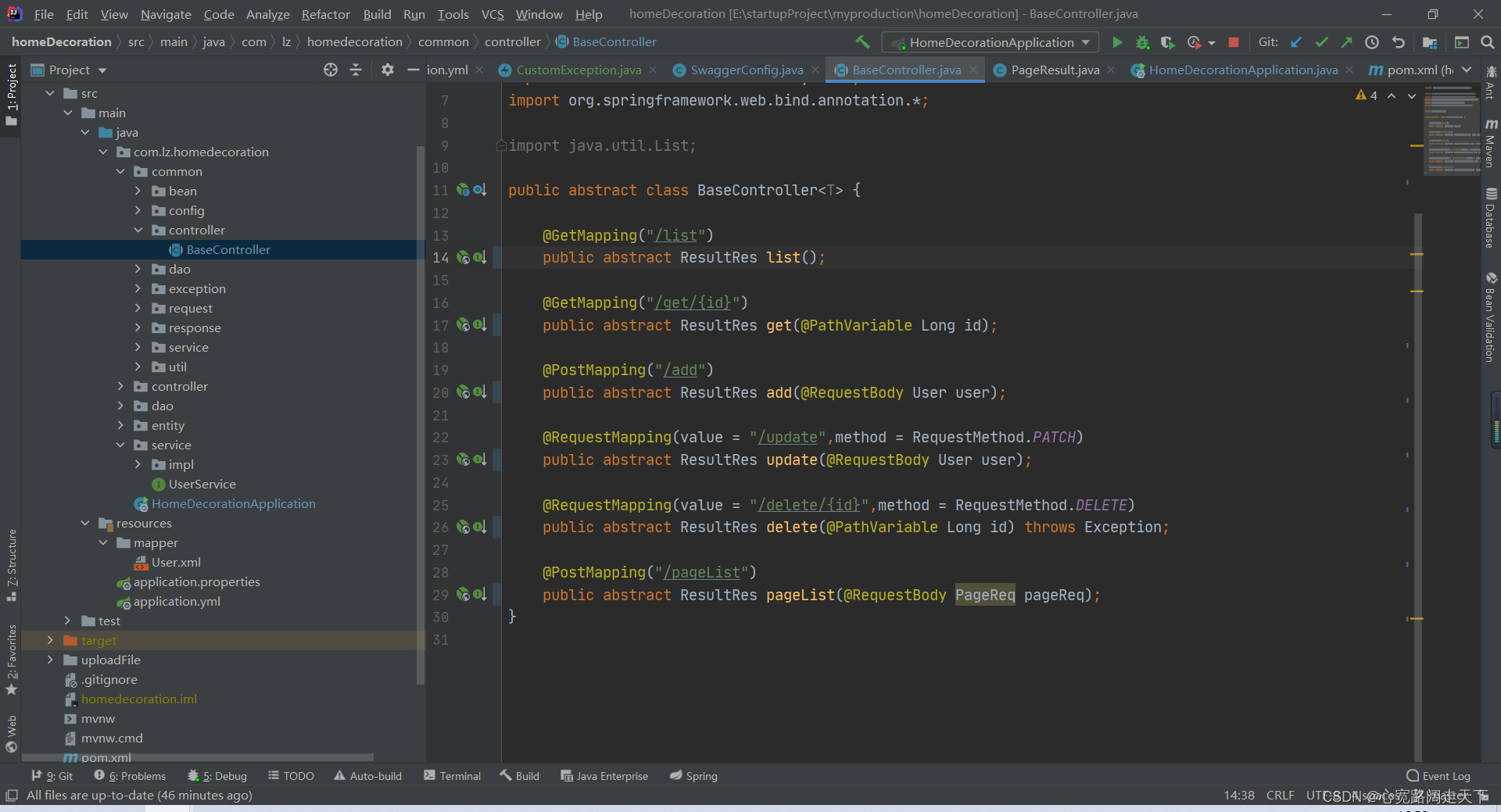Toggle the Favorites tool window button
1501x812 pixels.
click(11, 660)
